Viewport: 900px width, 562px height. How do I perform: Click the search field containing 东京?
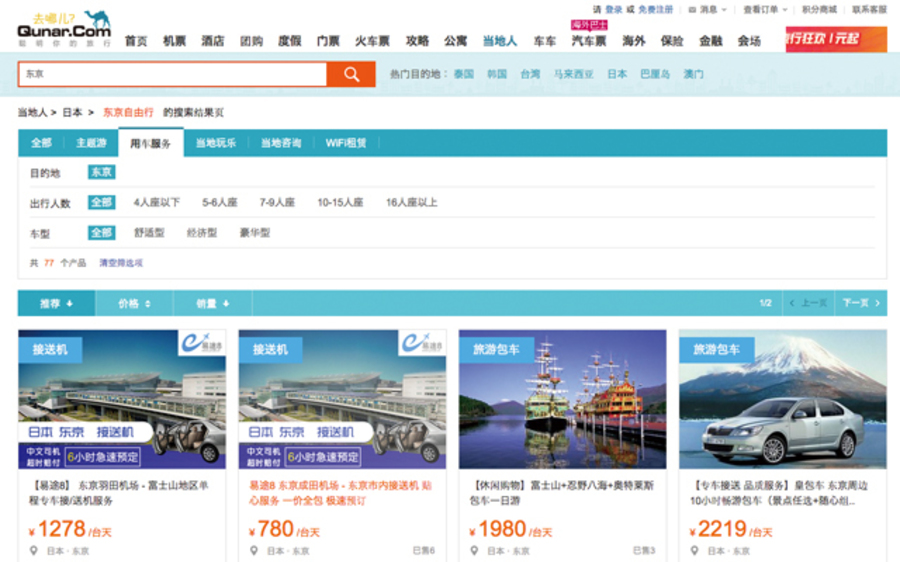[172, 74]
